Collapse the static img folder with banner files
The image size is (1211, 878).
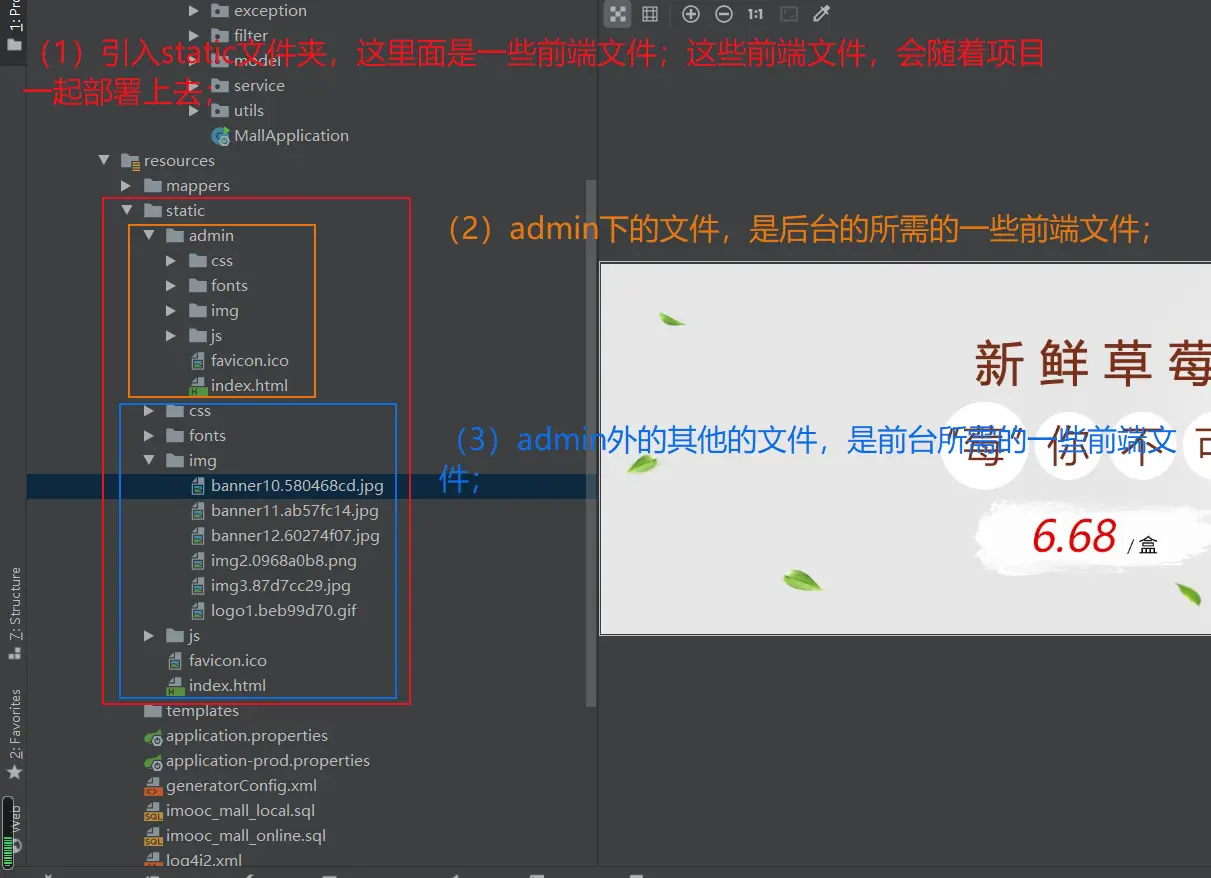[148, 461]
